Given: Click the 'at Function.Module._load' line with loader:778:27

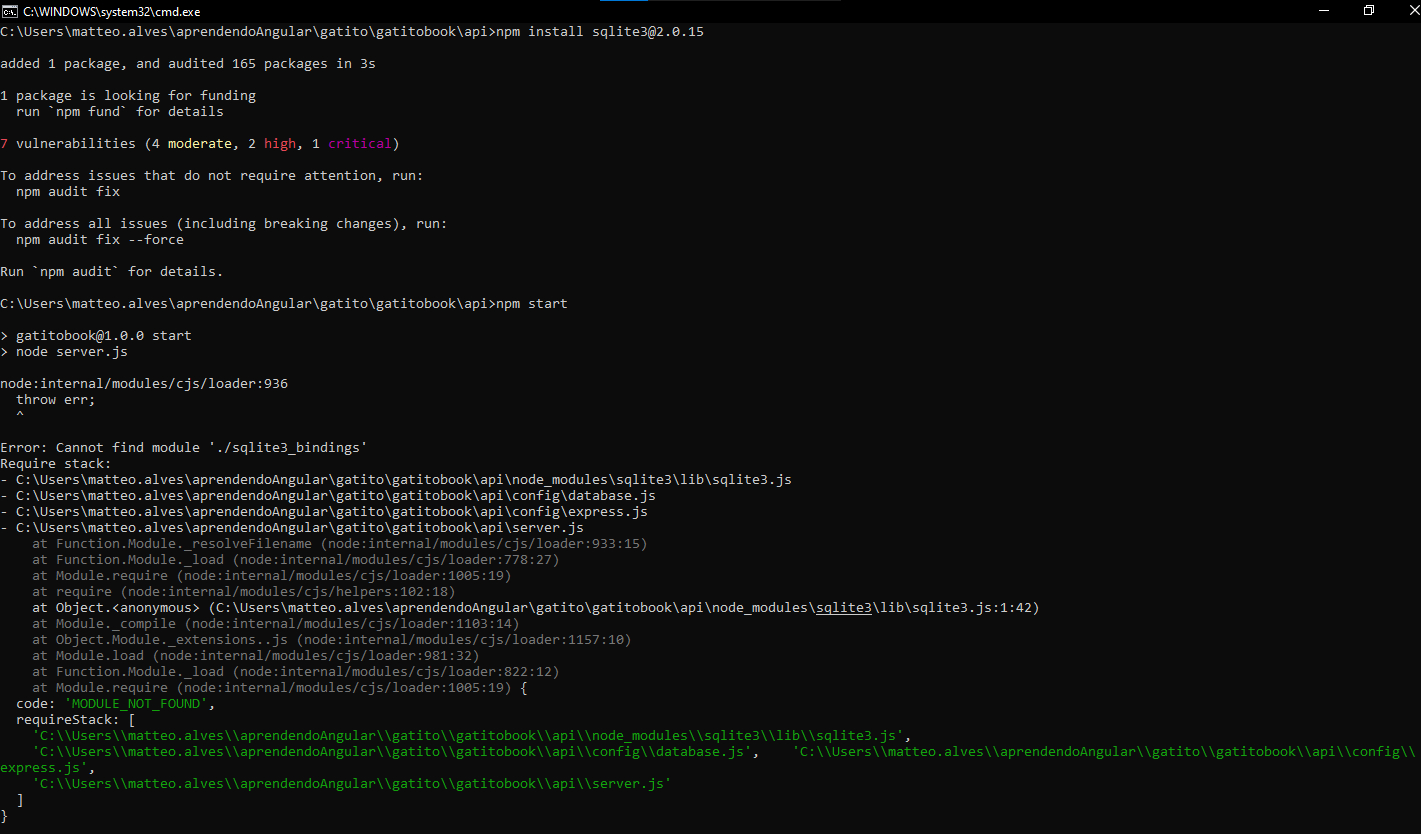Looking at the screenshot, I should point(296,560).
